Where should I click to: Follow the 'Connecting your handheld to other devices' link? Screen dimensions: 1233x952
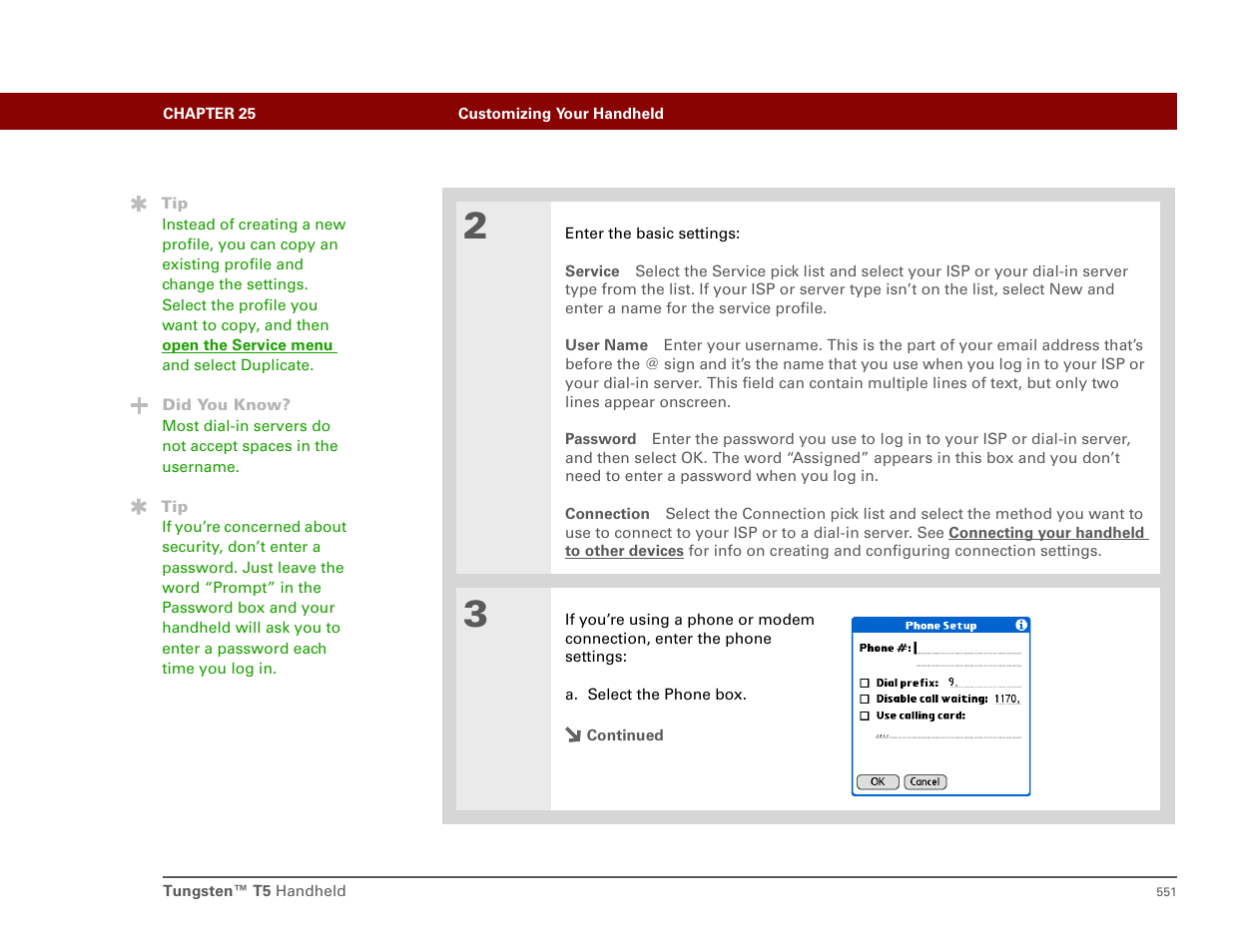coord(857,542)
